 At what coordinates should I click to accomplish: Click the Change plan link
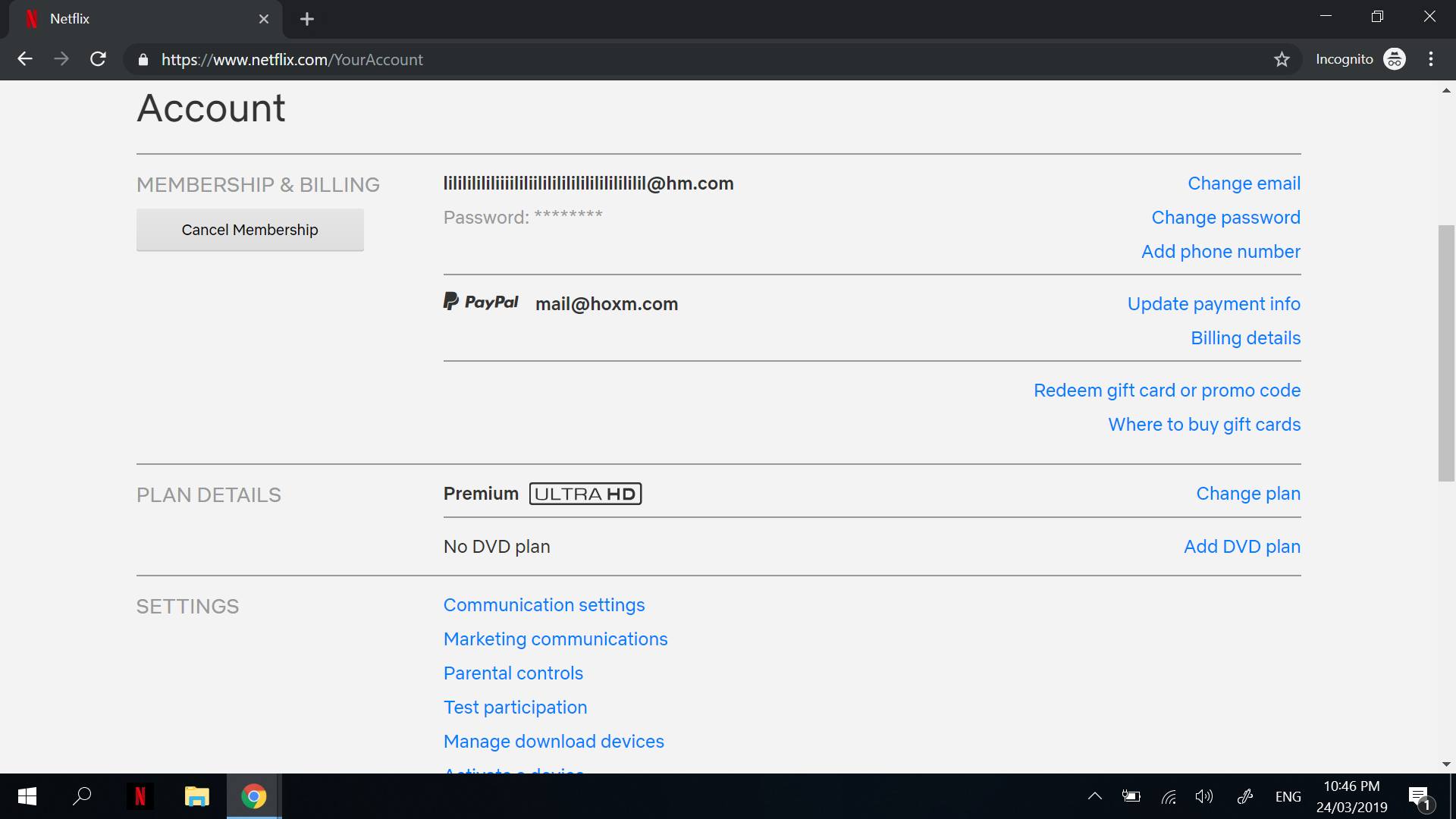point(1247,494)
